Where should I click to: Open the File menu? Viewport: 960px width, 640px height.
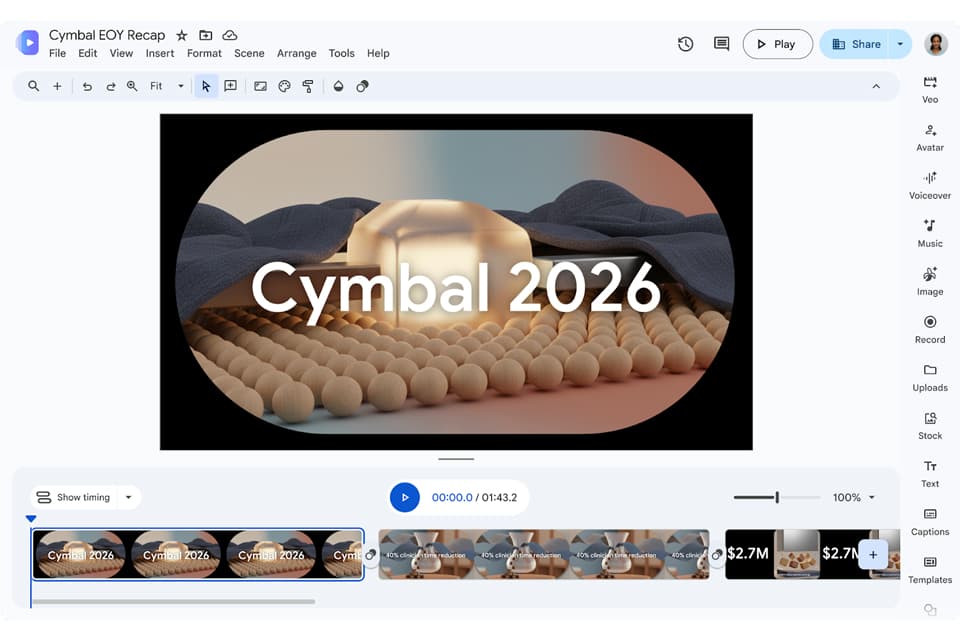[57, 53]
